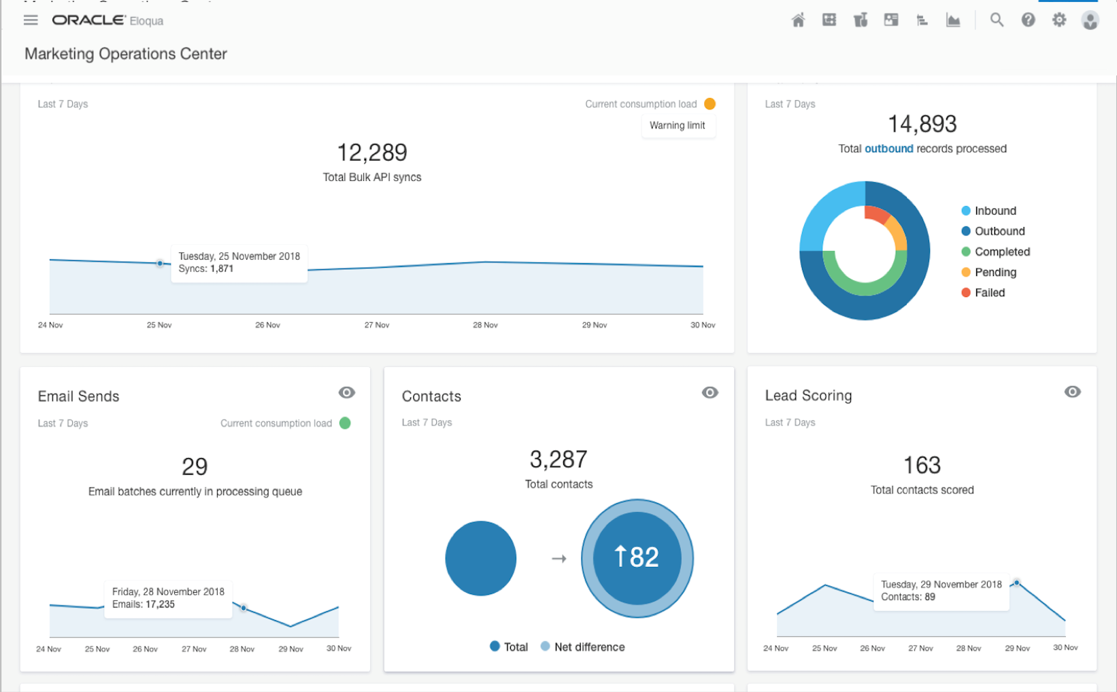Viewport: 1117px width, 692px height.
Task: Open the Insight area chart icon
Action: (953, 20)
